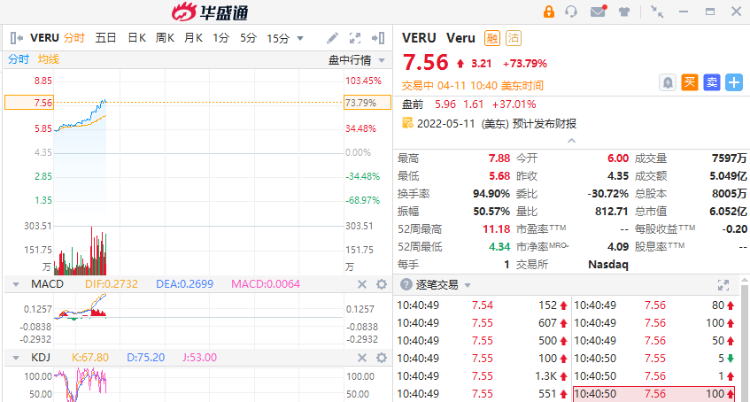Close the KDJ indicator panel
The image size is (750, 402).
click(363, 357)
